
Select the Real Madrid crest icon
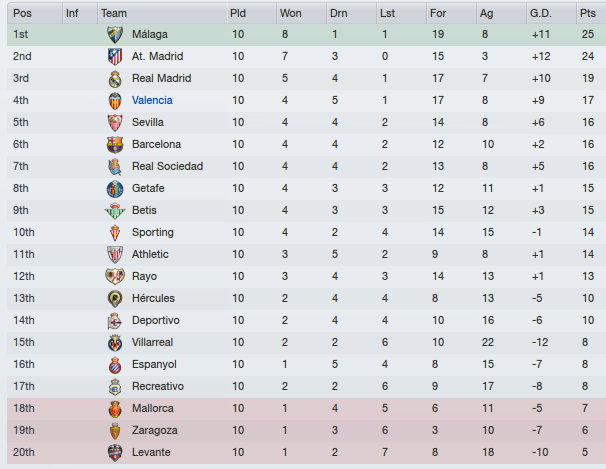(115, 78)
